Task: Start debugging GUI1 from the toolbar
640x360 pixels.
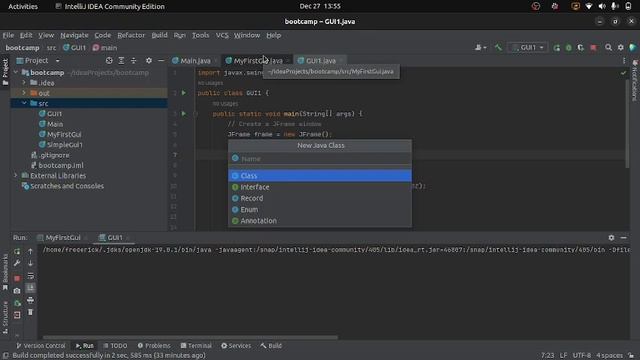Action: [569, 48]
